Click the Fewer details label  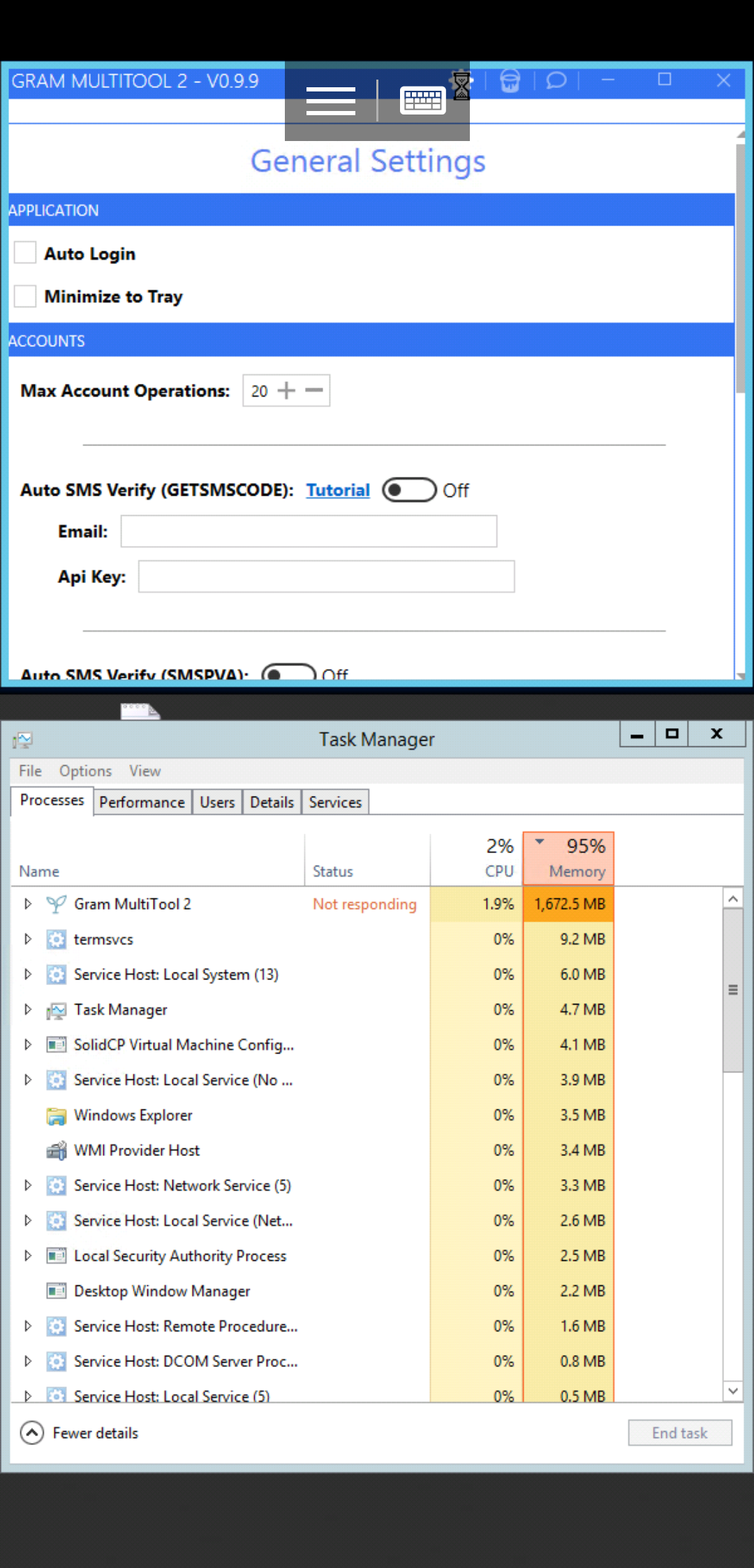tap(96, 1433)
